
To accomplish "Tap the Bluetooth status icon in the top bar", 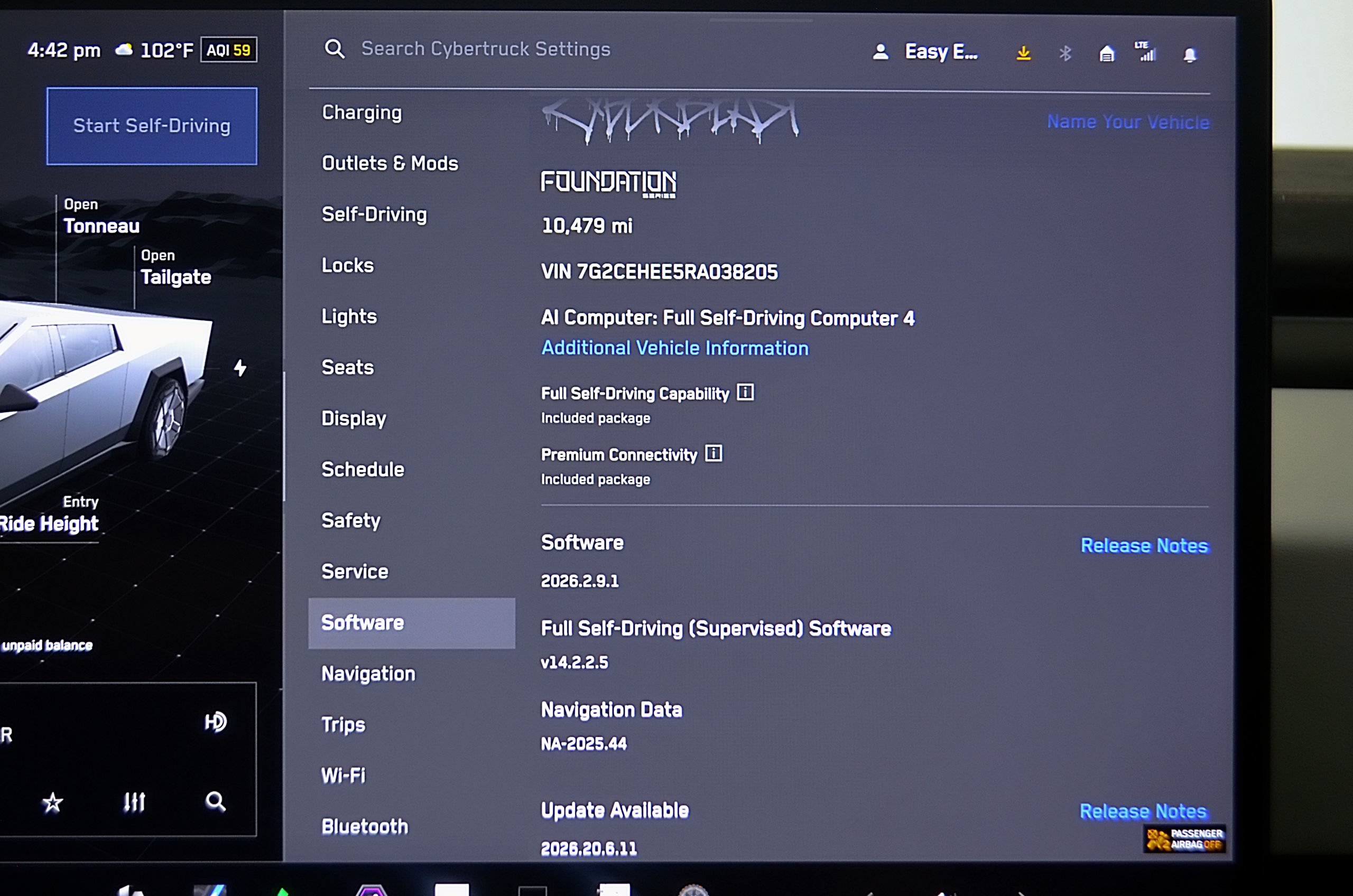I will point(1065,54).
